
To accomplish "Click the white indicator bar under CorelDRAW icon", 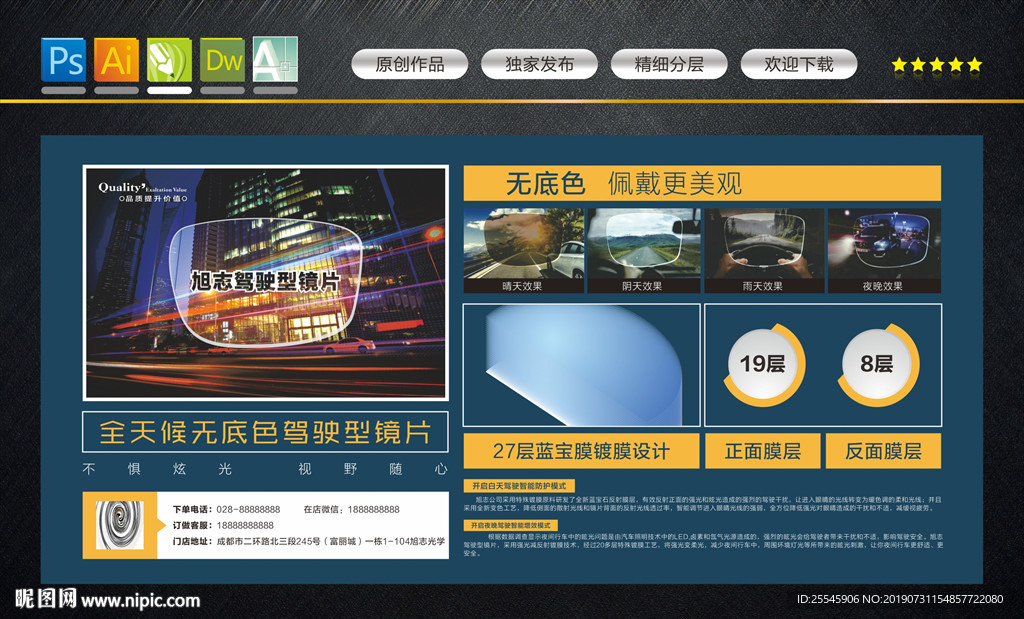I will [169, 91].
